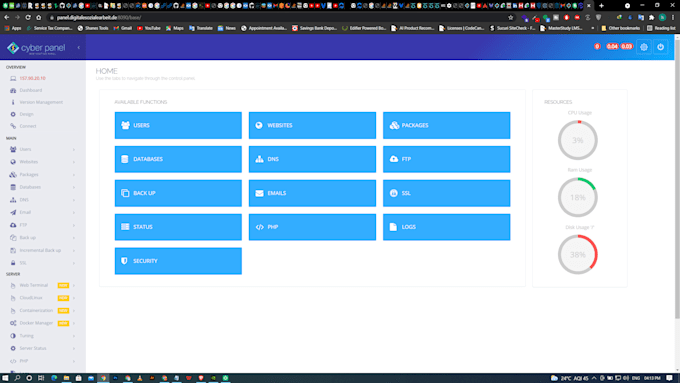This screenshot has height=383, width=680.
Task: Expand the DNS sidebar menu
Action: click(x=42, y=200)
